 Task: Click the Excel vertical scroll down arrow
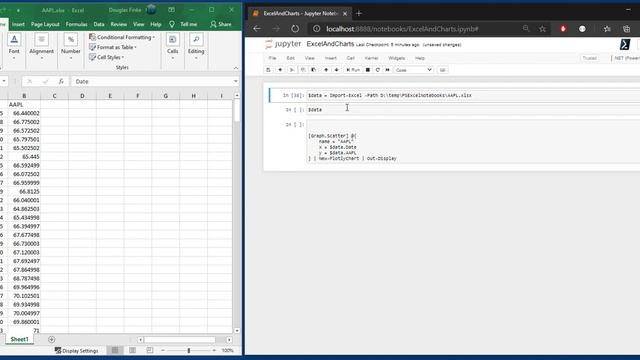point(237,331)
